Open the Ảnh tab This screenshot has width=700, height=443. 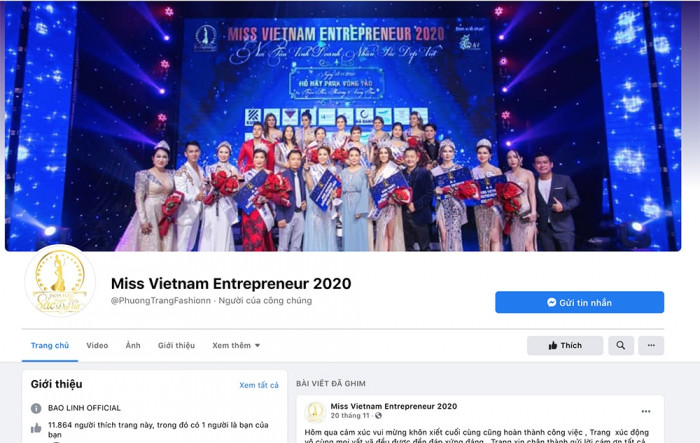[x=133, y=345]
